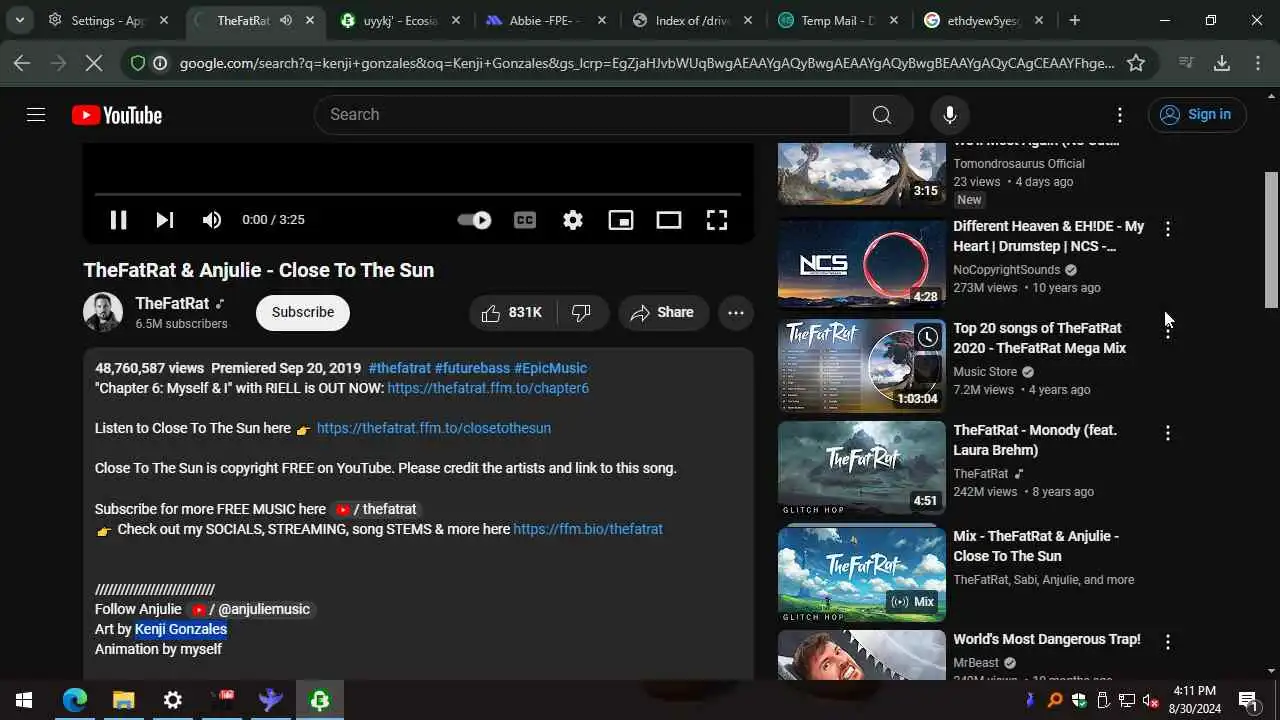Enter full screen mode

pyautogui.click(x=717, y=220)
